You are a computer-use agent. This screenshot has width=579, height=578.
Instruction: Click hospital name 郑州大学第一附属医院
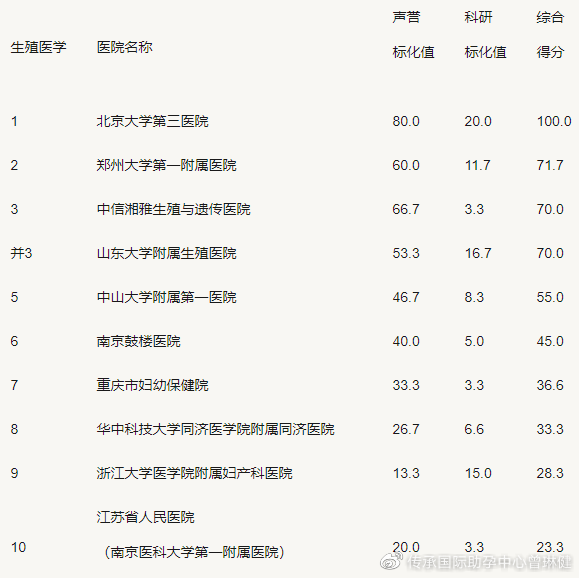(x=167, y=165)
